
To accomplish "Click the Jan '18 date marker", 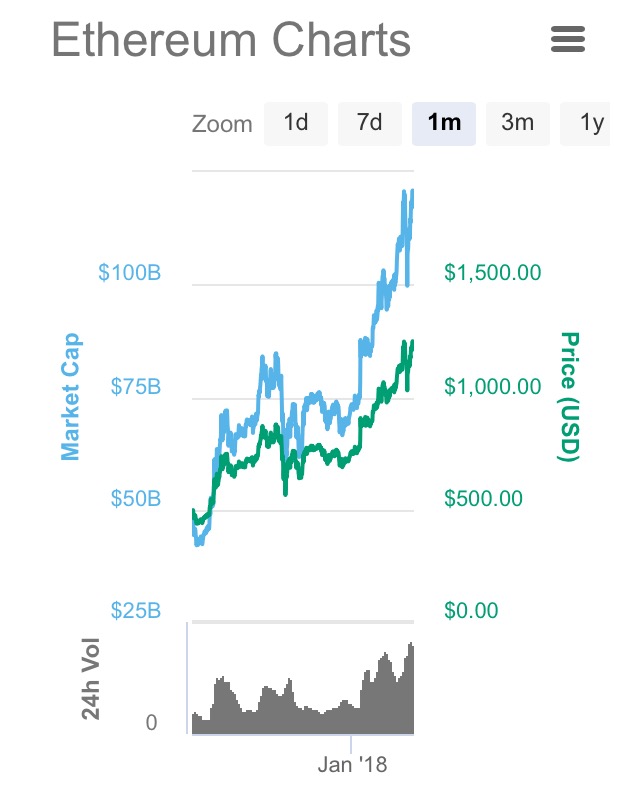I will click(352, 766).
